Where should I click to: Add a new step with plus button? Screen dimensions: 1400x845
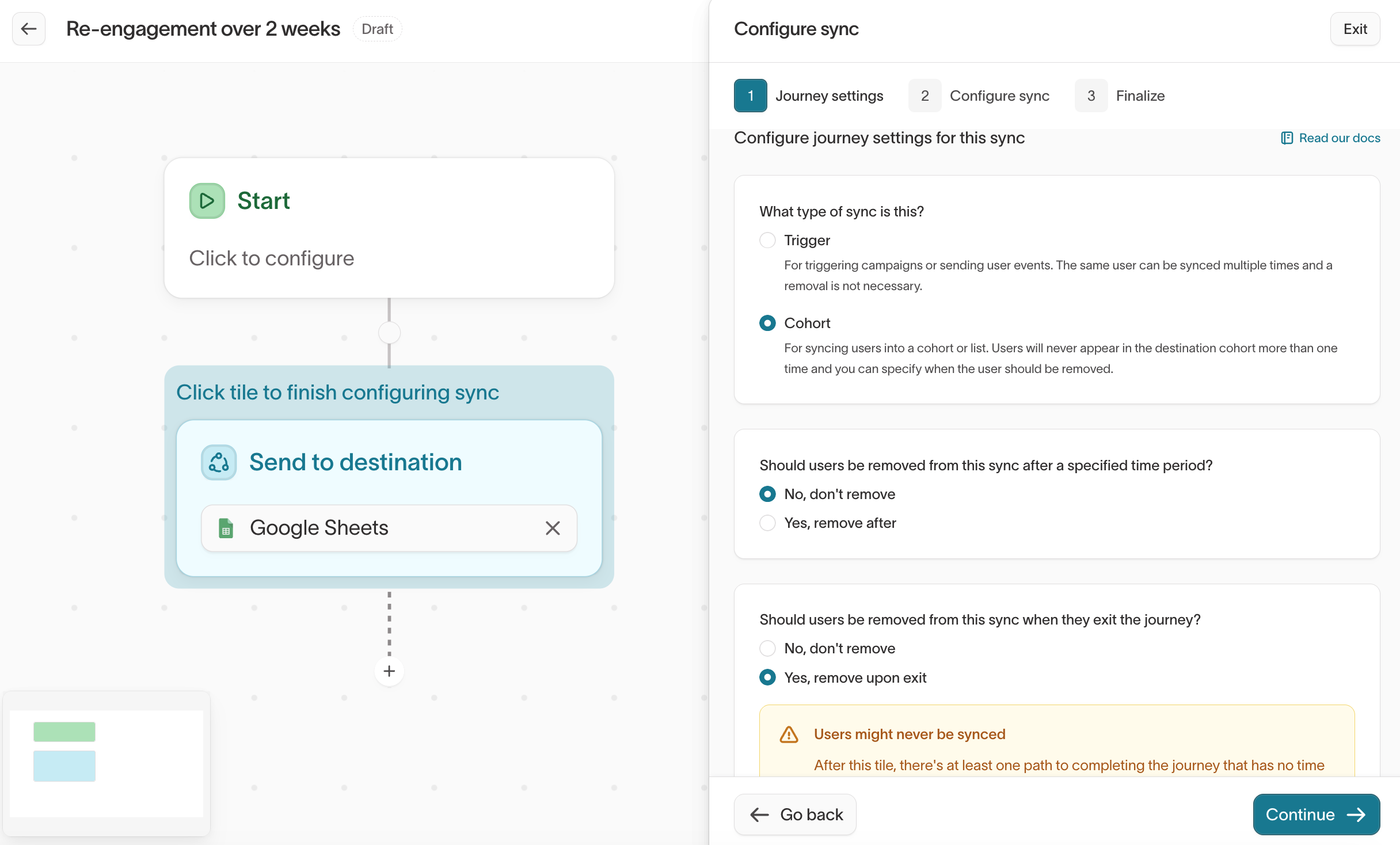389,671
